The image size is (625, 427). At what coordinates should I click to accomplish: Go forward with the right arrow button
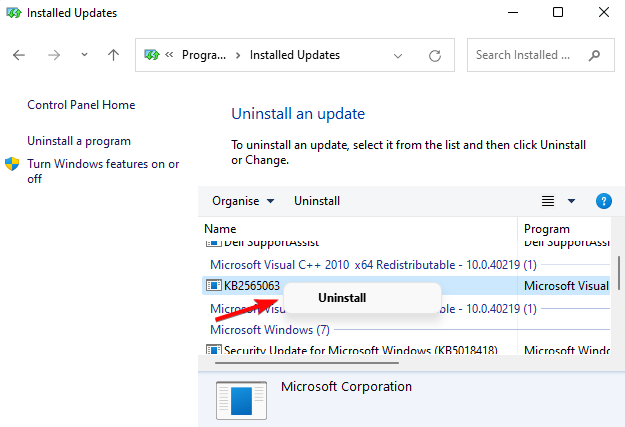54,55
